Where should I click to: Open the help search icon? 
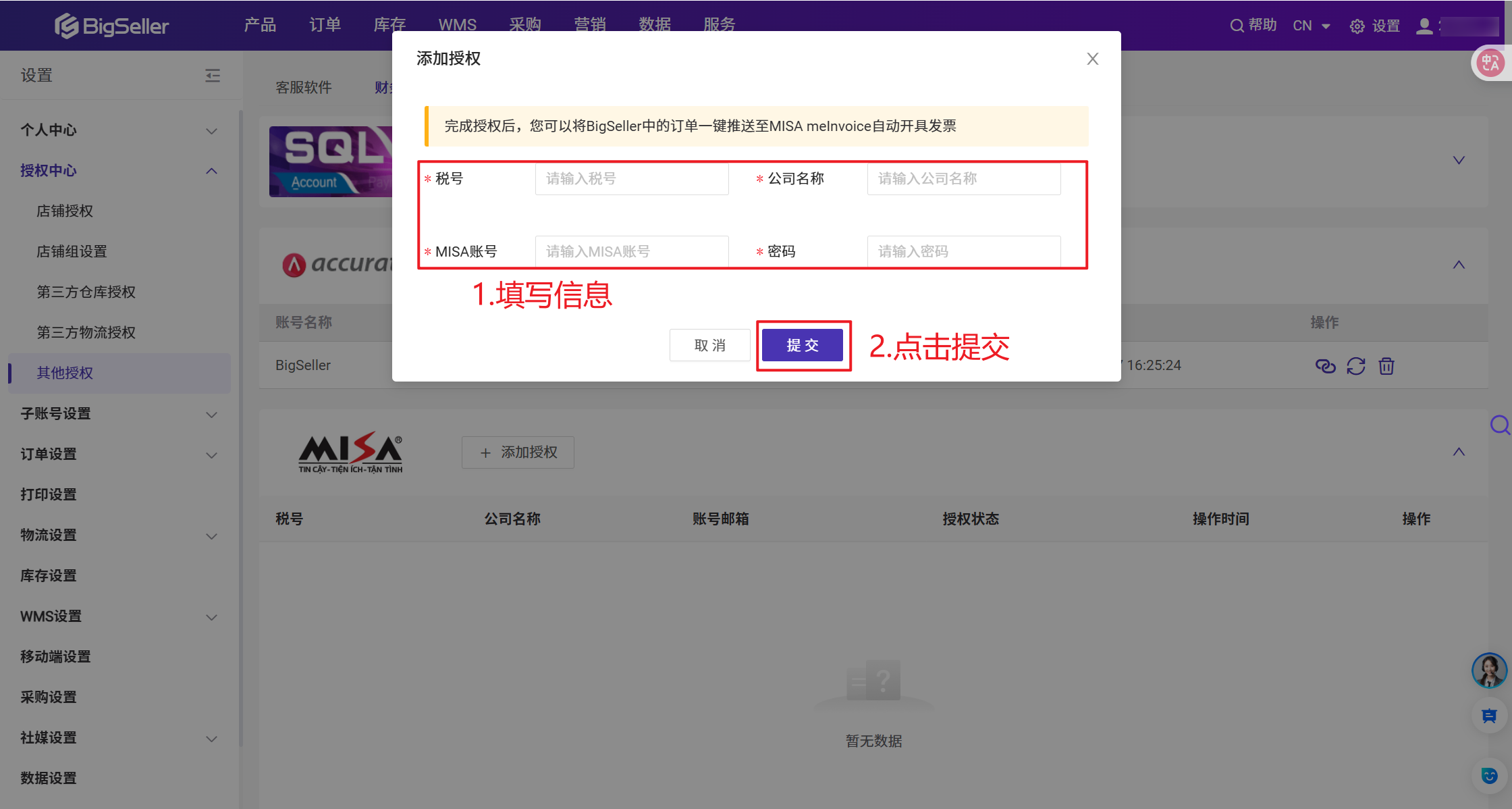(1237, 26)
